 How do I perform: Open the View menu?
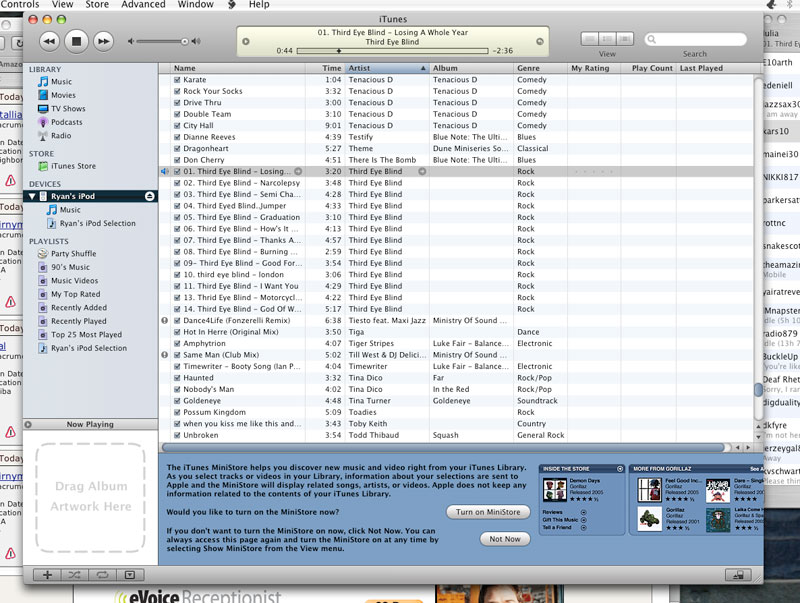coord(62,5)
